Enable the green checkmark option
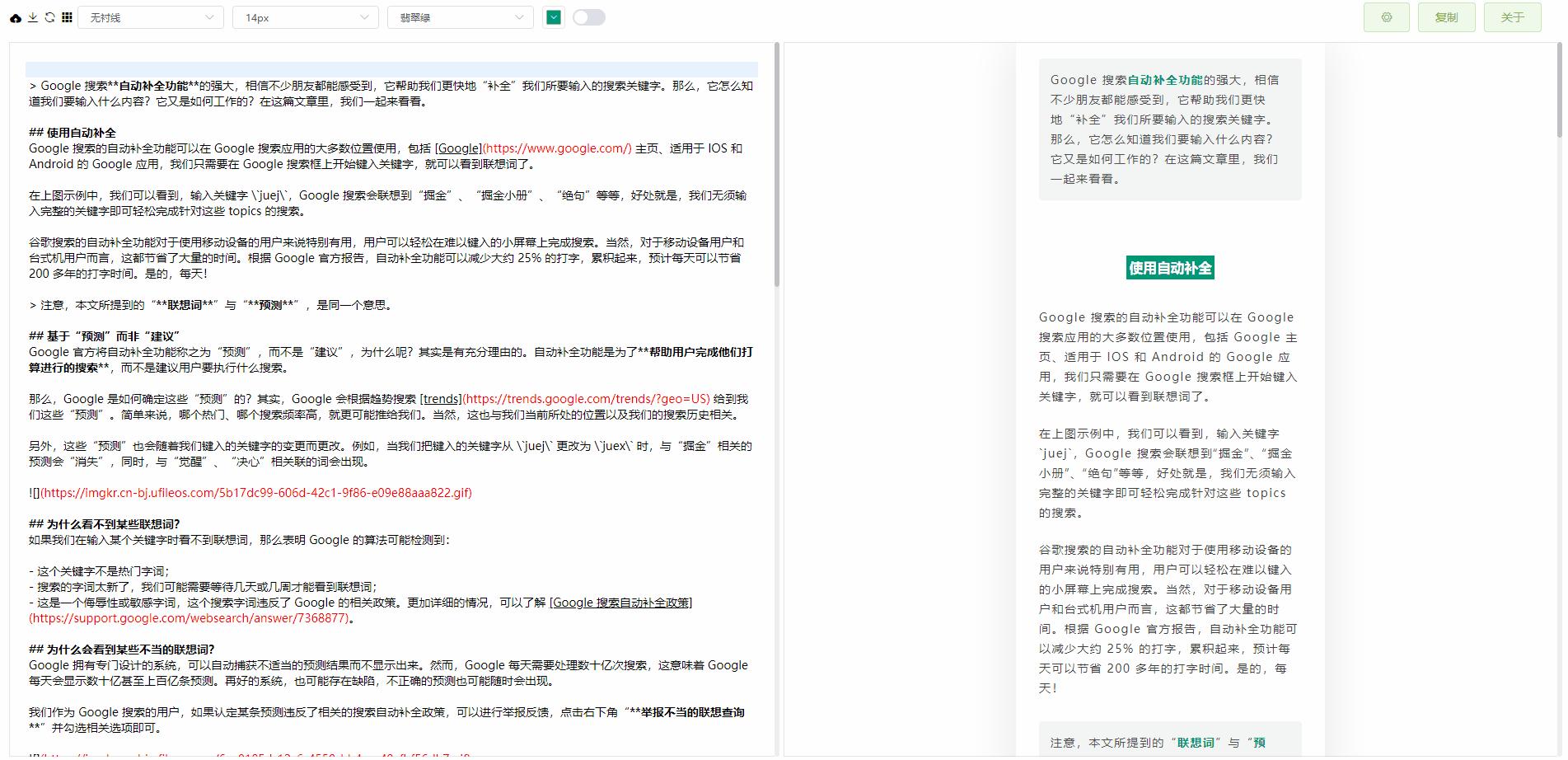 click(555, 16)
